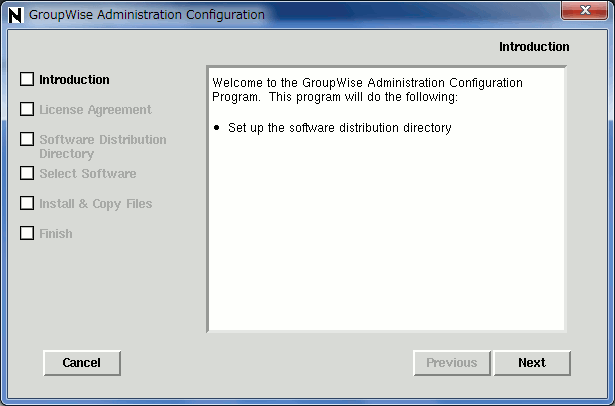615x406 pixels.
Task: Click the Novell N icon in title bar
Action: pos(16,15)
